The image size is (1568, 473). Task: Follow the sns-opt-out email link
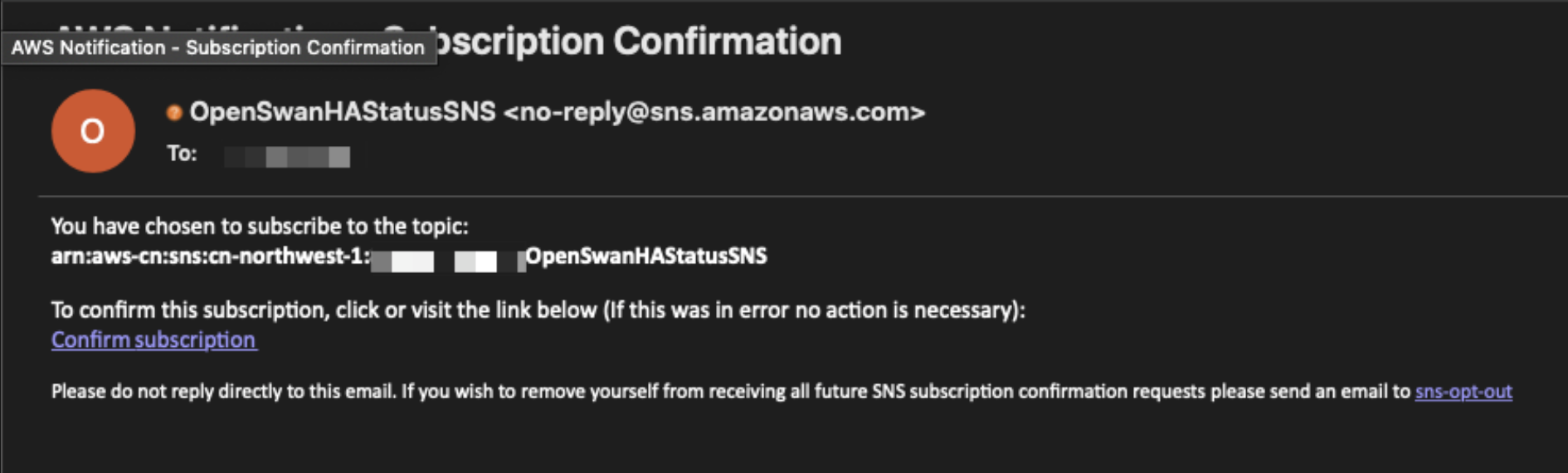[x=1463, y=391]
